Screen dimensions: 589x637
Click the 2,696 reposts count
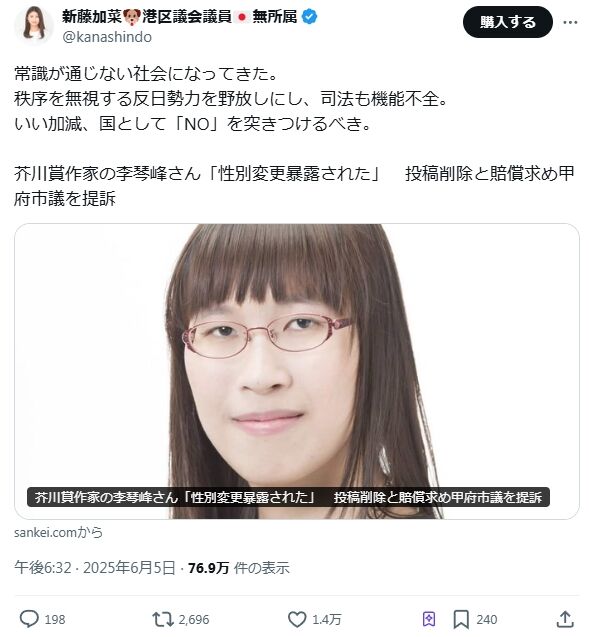click(x=194, y=620)
